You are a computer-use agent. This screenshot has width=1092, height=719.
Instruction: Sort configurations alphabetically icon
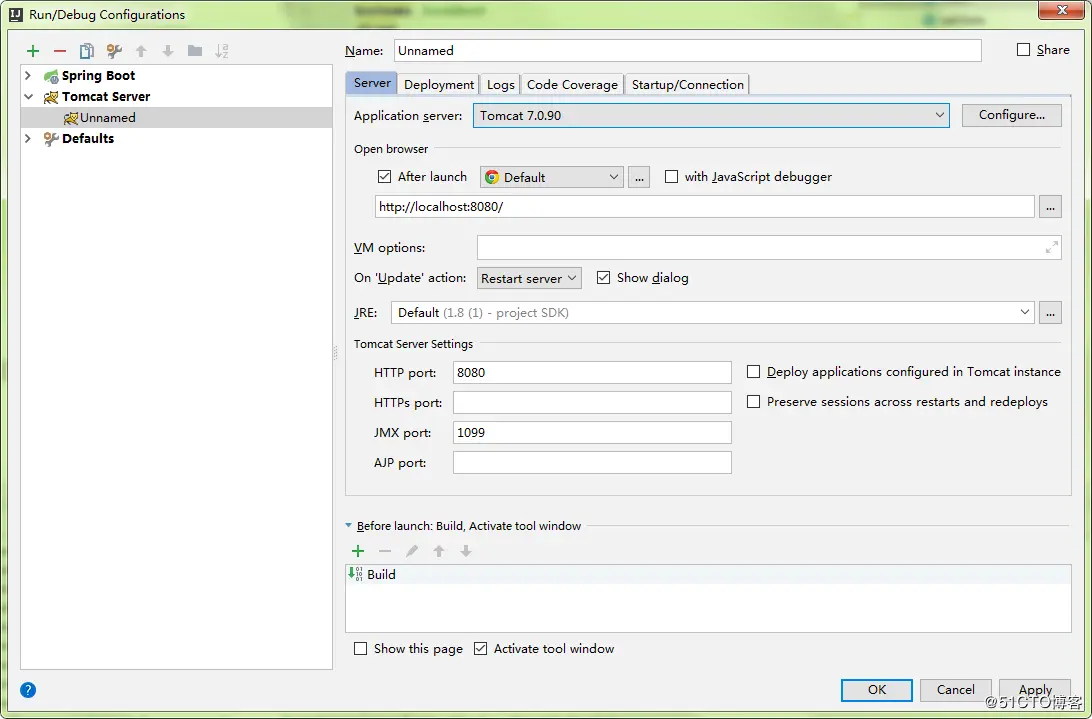point(221,51)
